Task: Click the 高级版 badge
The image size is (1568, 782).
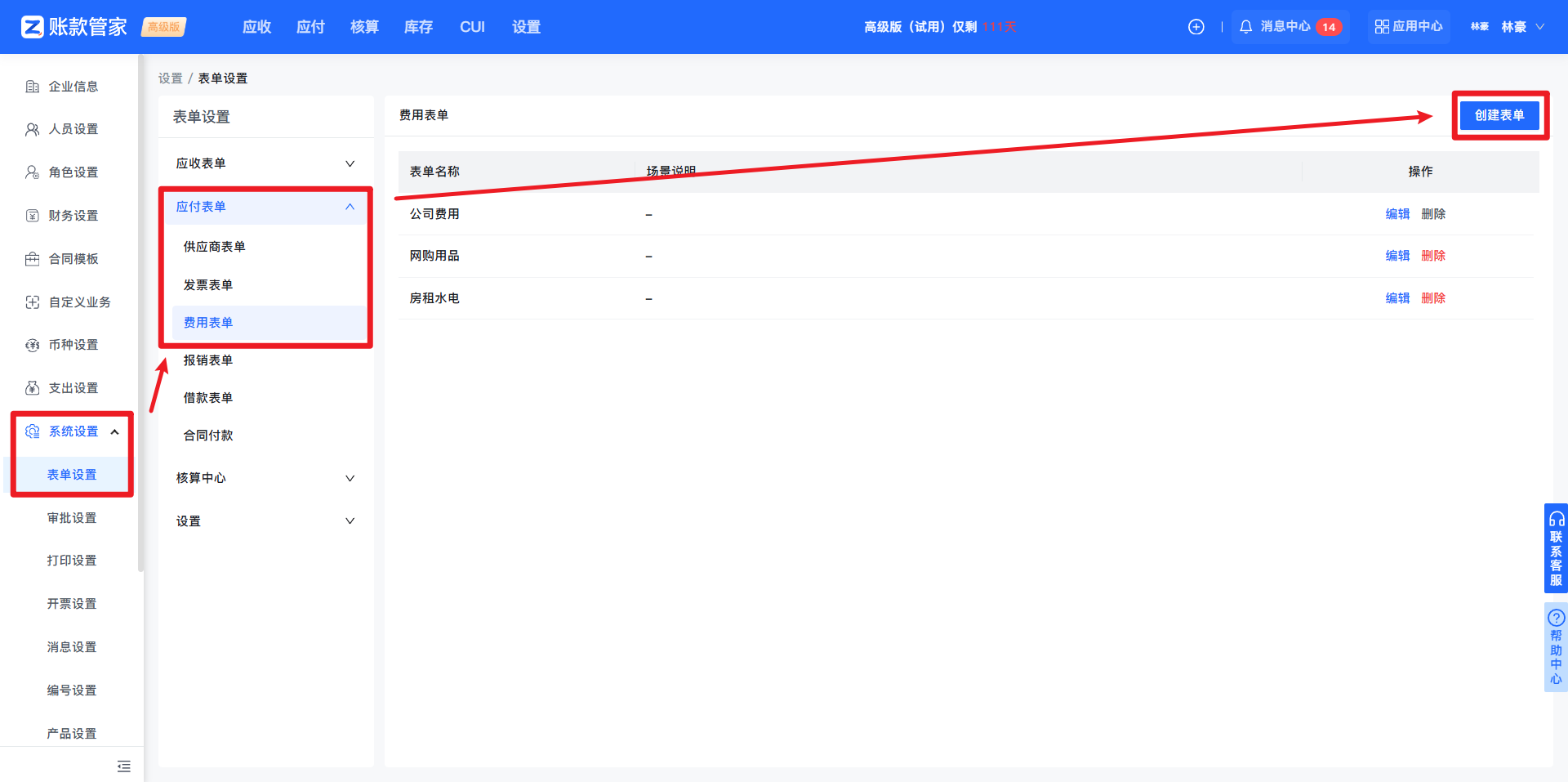Action: 164,27
